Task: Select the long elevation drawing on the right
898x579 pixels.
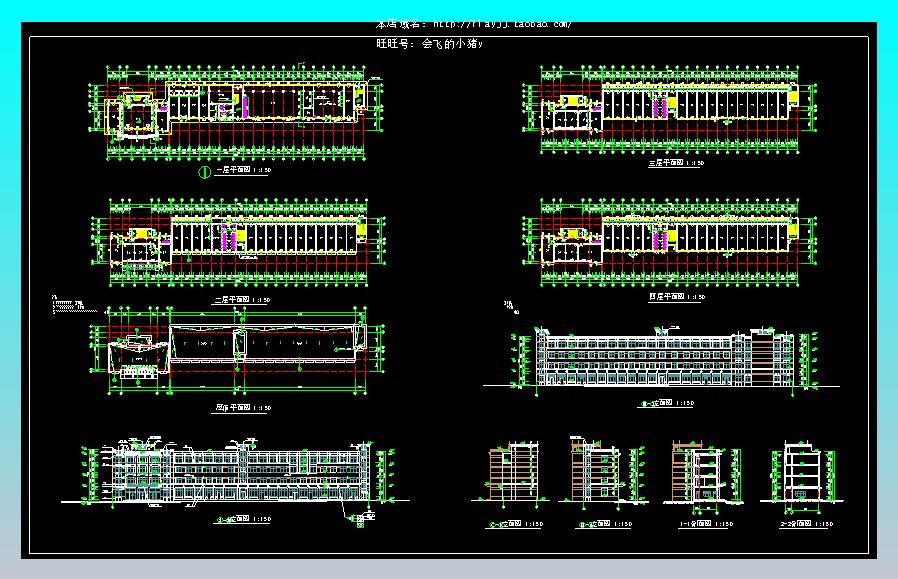Action: pyautogui.click(x=661, y=360)
